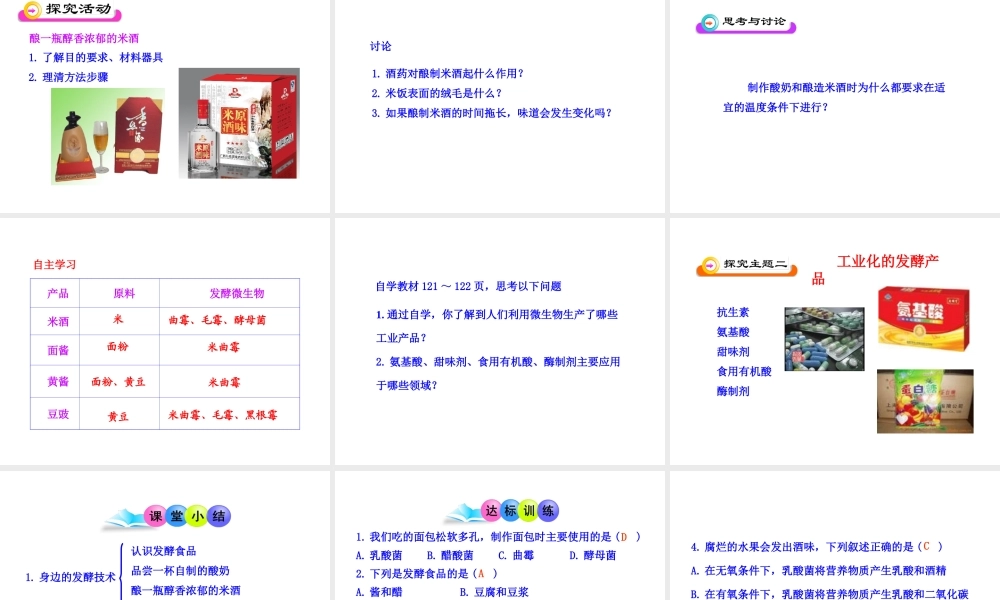The height and width of the screenshot is (600, 1000).
Task: Click 酶制剂 in the product list
Action: tap(733, 391)
